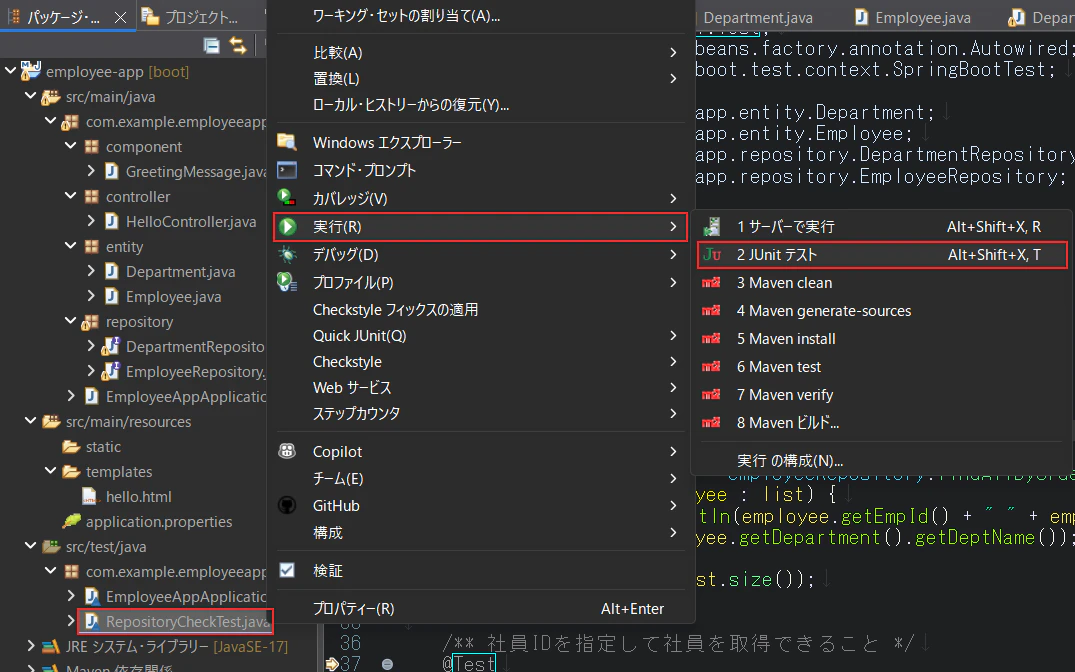This screenshot has width=1075, height=672.
Task: Click the デバッグ bug icon
Action: (287, 254)
